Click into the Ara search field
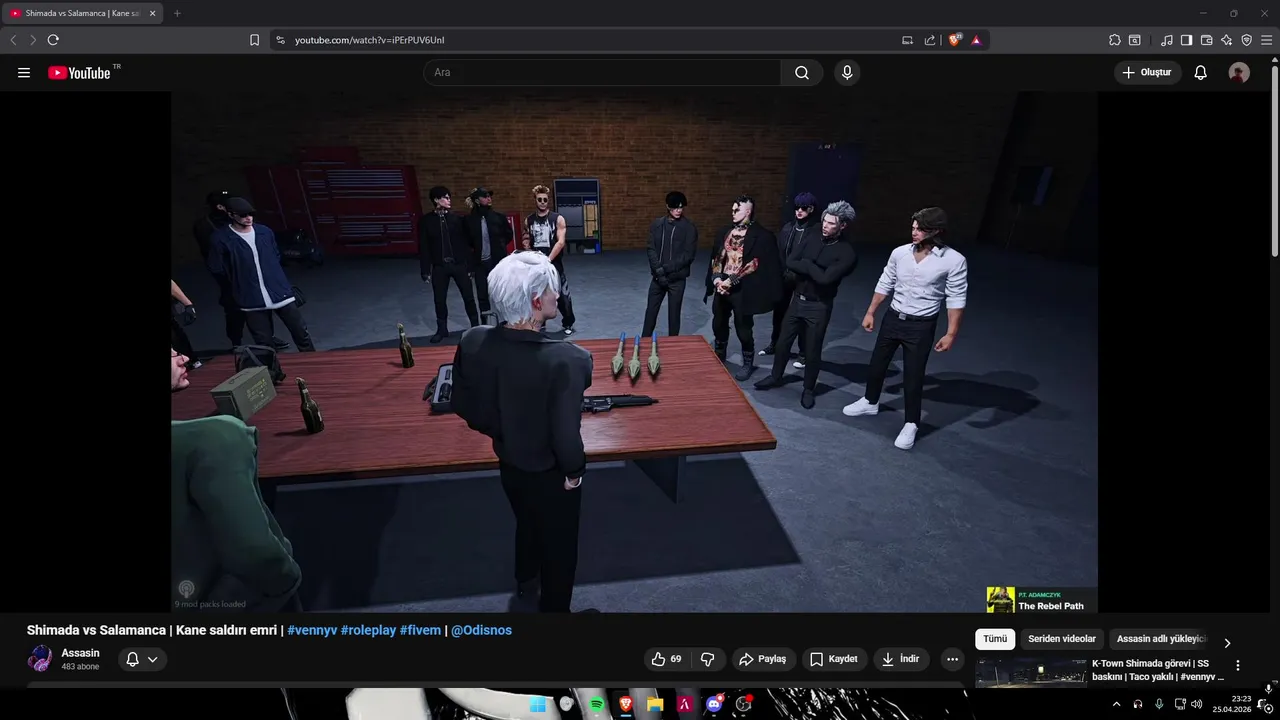The height and width of the screenshot is (720, 1280). coord(602,72)
